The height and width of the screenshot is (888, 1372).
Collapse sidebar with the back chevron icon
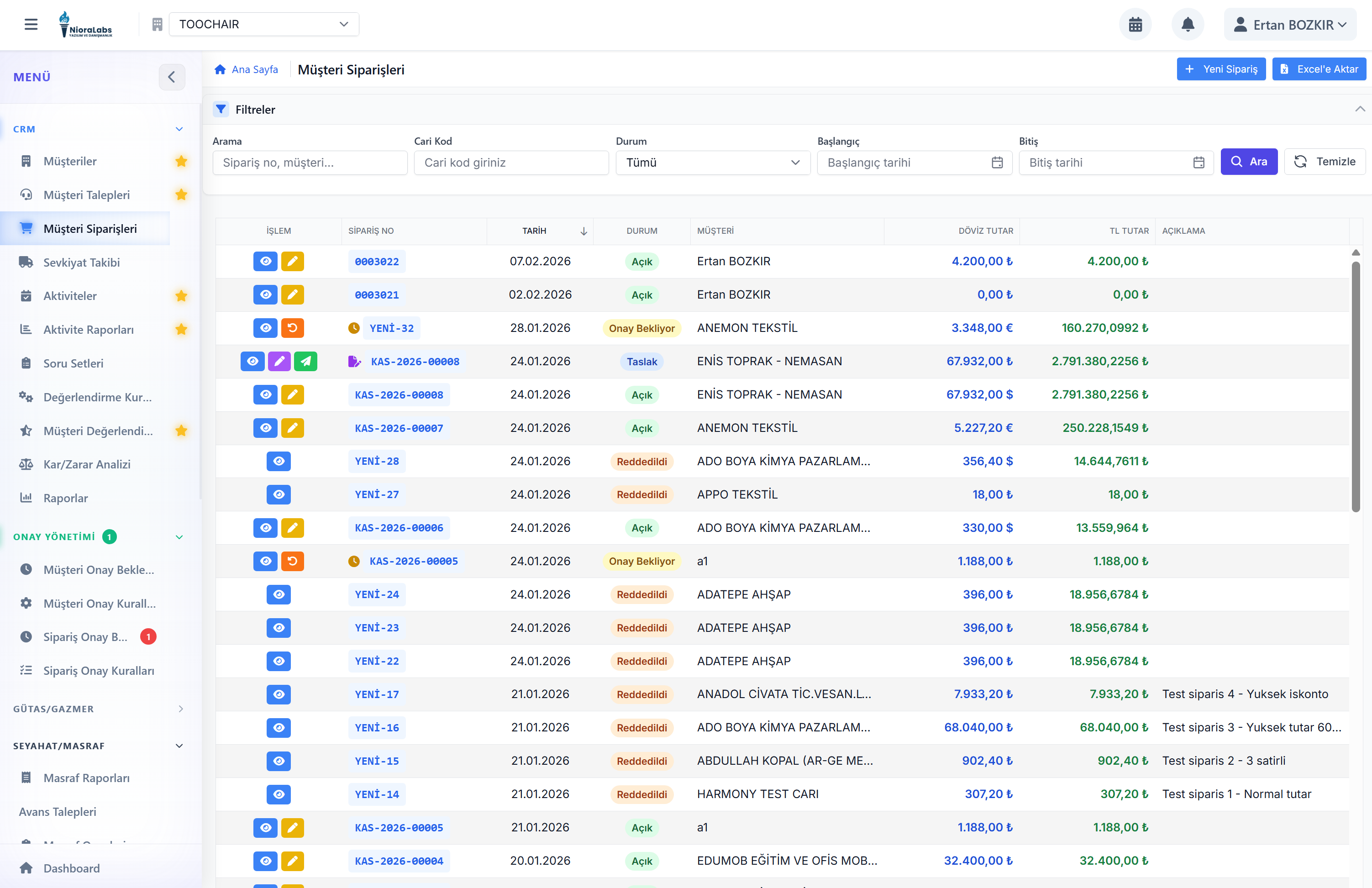[171, 77]
